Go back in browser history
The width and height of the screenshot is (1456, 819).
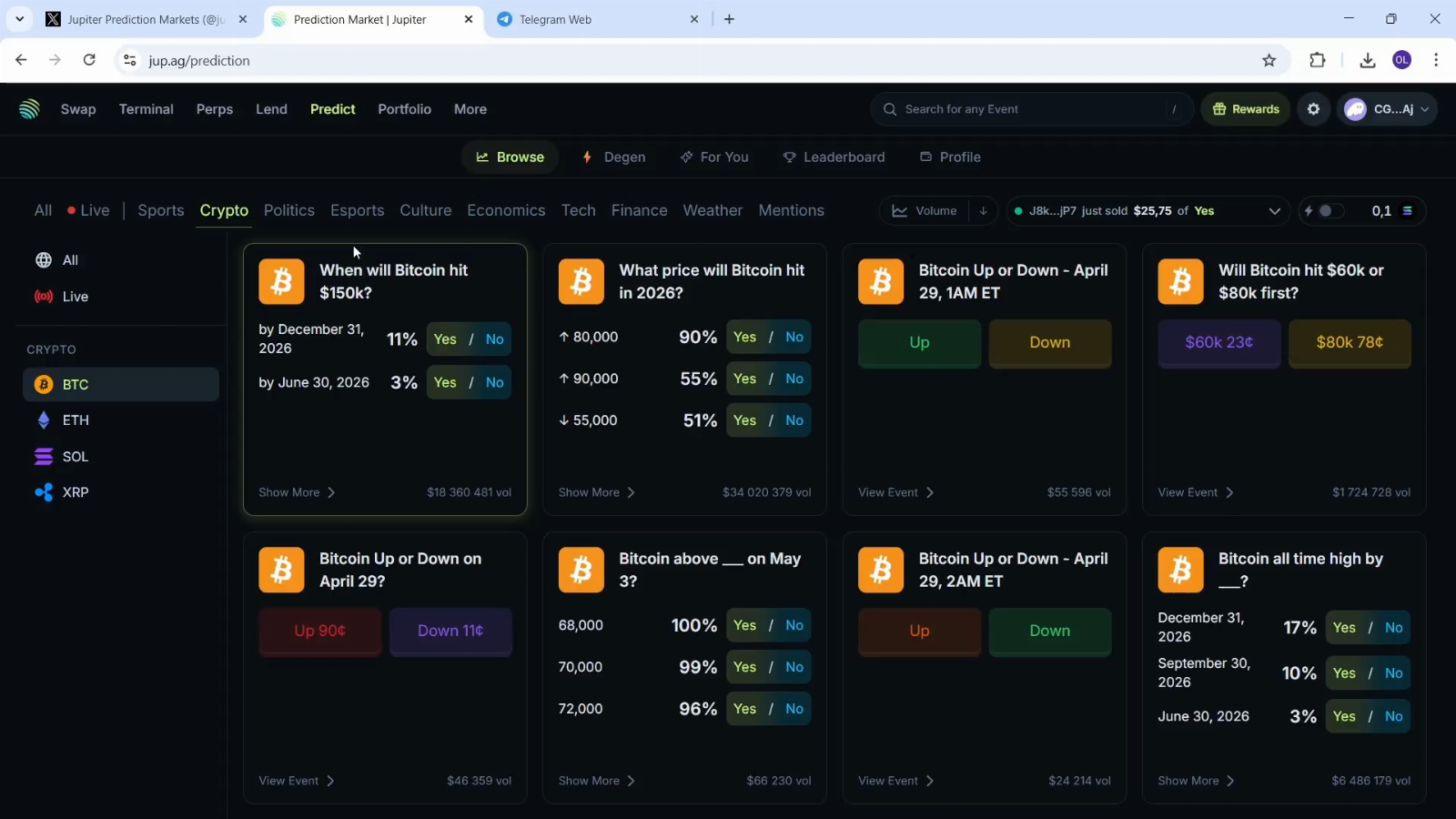coord(21,60)
